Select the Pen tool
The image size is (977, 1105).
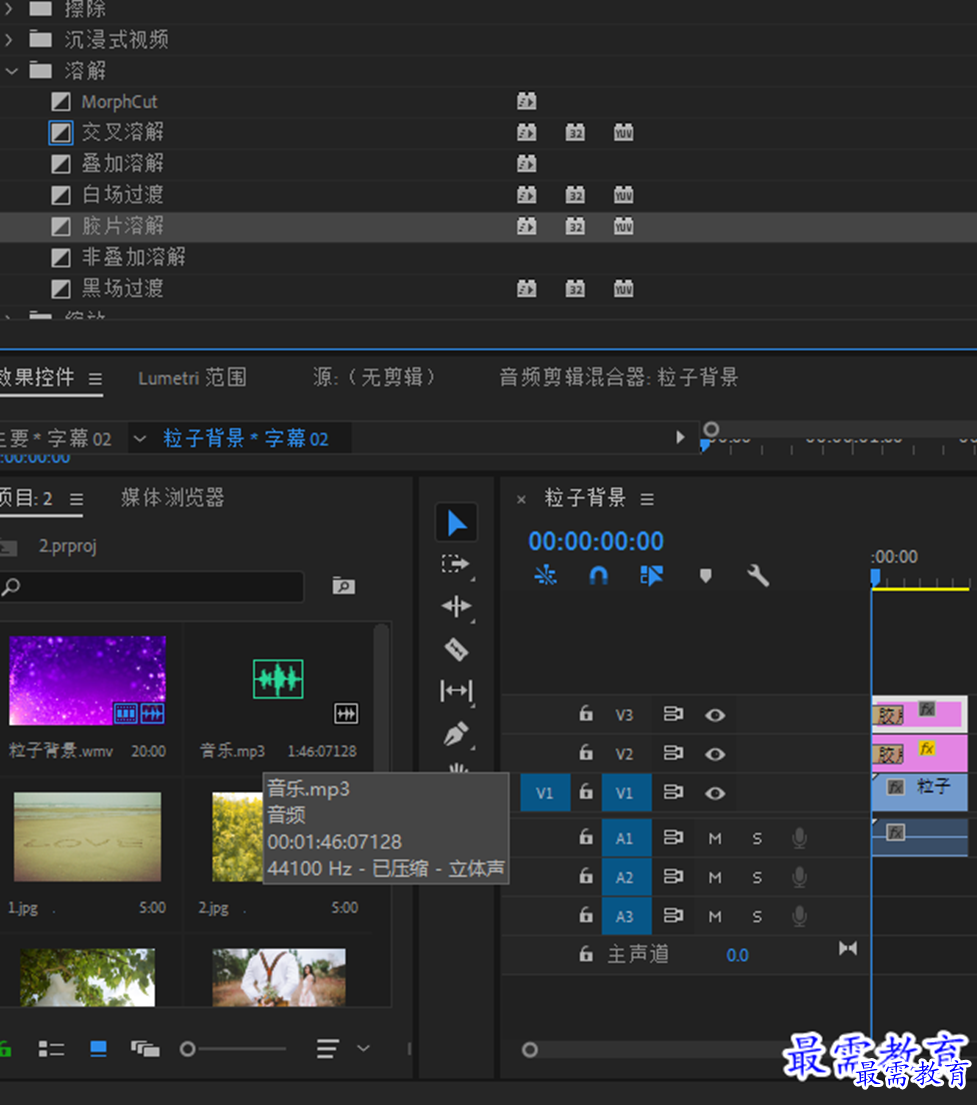click(456, 733)
